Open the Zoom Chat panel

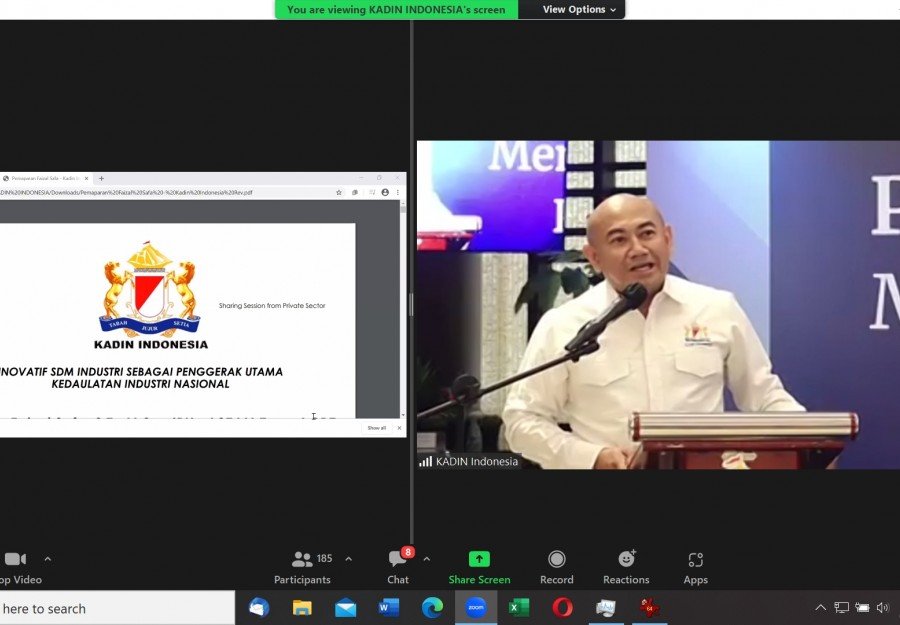point(398,567)
